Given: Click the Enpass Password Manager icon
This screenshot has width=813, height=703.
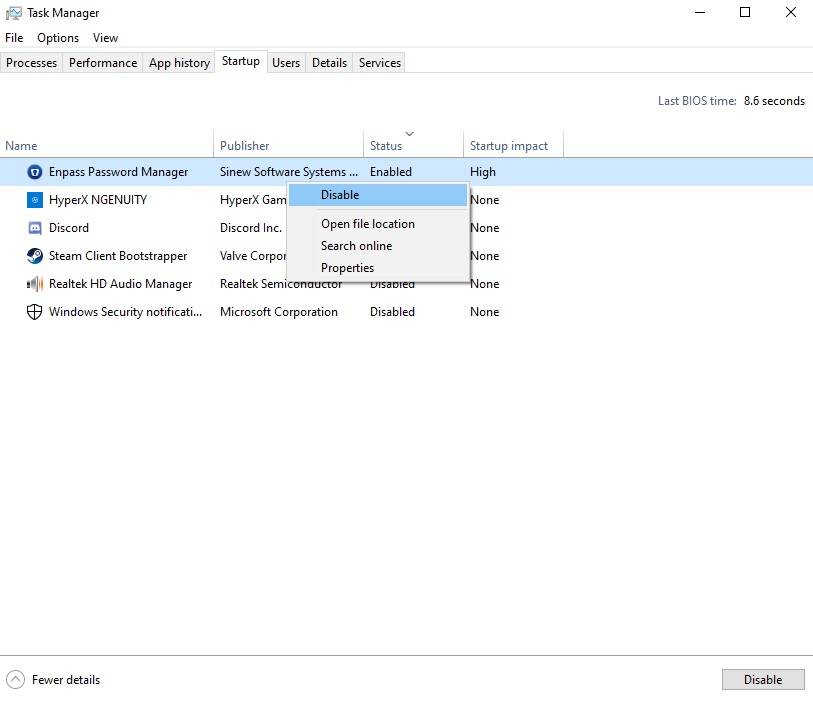Looking at the screenshot, I should [35, 172].
